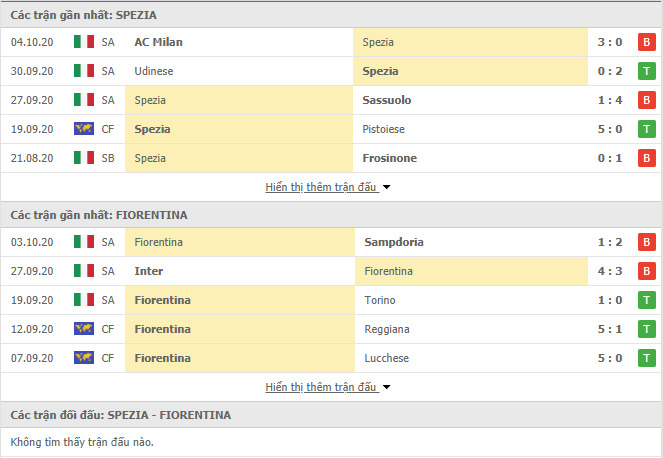Click red B badge for Inter vs Fiorentina
The width and height of the screenshot is (663, 458).
coord(647,271)
